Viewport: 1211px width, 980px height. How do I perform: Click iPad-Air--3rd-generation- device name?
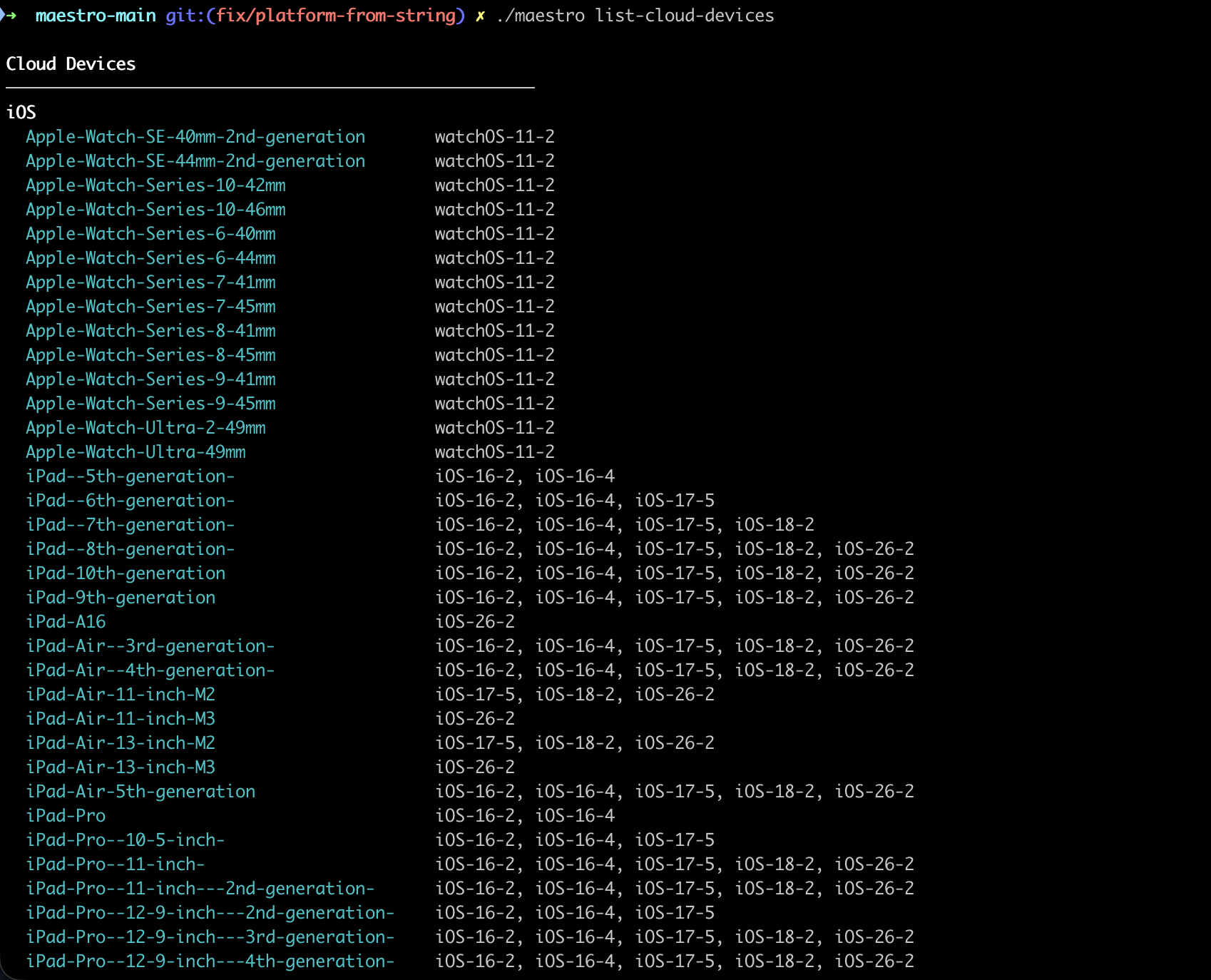(150, 646)
